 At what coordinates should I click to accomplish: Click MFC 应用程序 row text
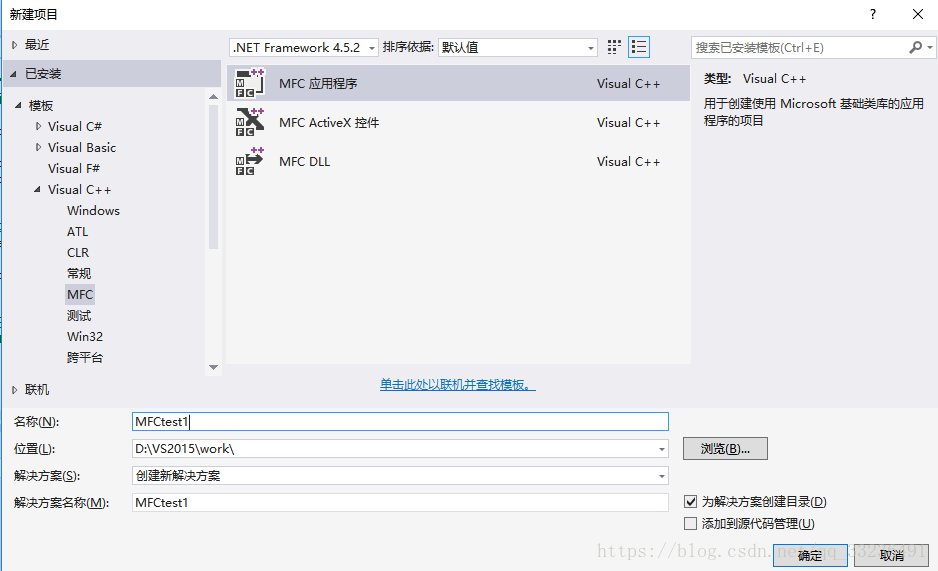pyautogui.click(x=318, y=84)
